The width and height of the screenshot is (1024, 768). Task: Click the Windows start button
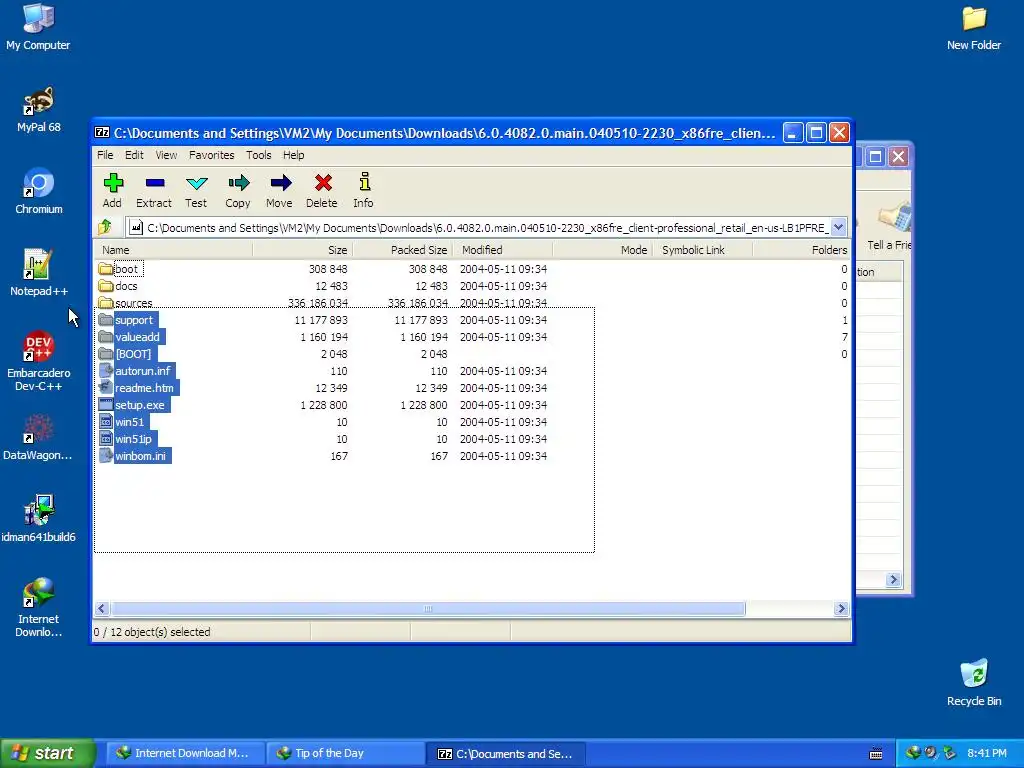48,753
